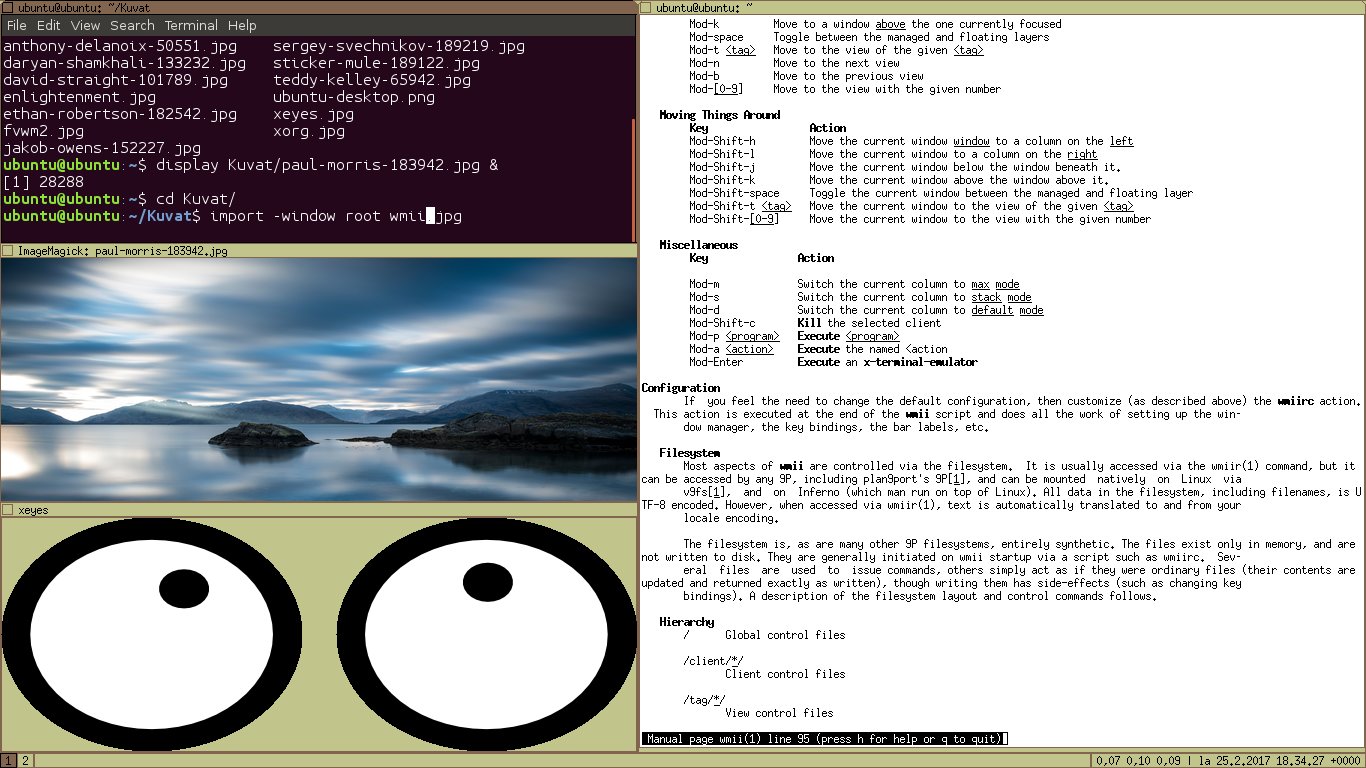The width and height of the screenshot is (1366, 768).
Task: Switch to wmii tag 1 in the bottom bar
Action: (x=9, y=761)
